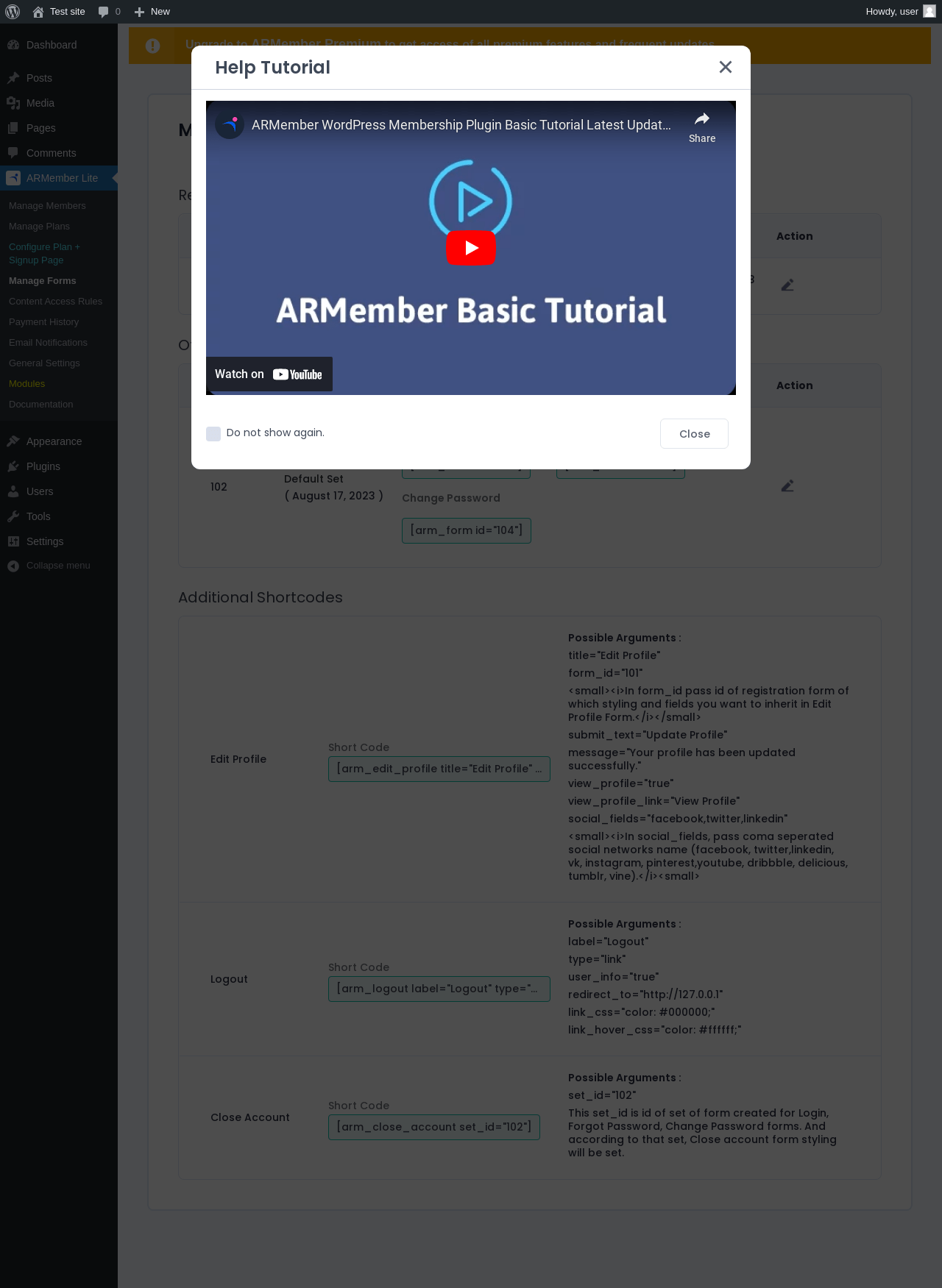Screen dimensions: 942x1288
Task: Click the warning icon in upgrade banner
Action: point(152,46)
